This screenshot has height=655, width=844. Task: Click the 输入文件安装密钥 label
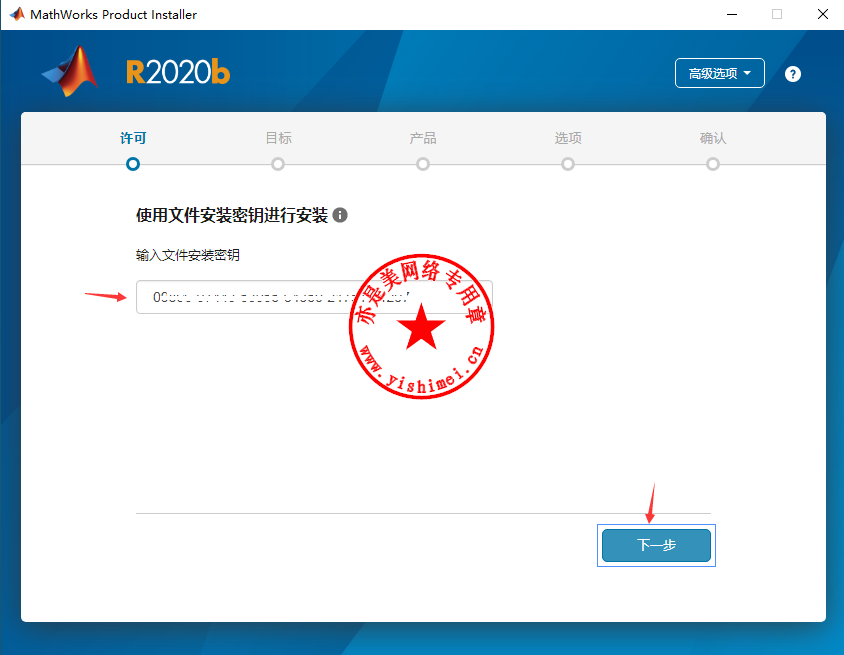188,255
